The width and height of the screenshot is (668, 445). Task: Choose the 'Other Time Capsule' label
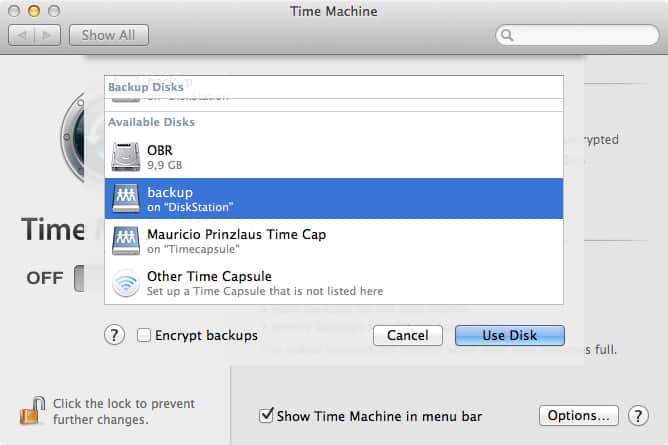click(209, 276)
